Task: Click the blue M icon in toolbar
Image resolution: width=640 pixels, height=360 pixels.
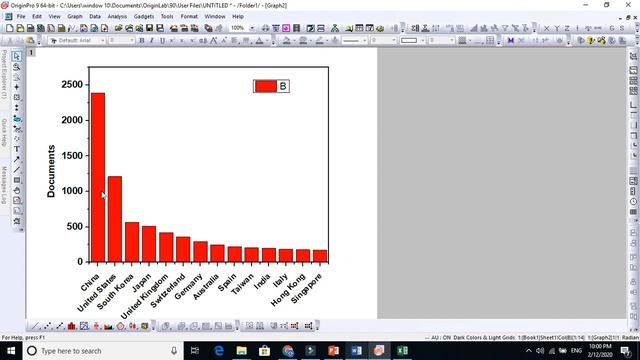Action: tap(511, 40)
